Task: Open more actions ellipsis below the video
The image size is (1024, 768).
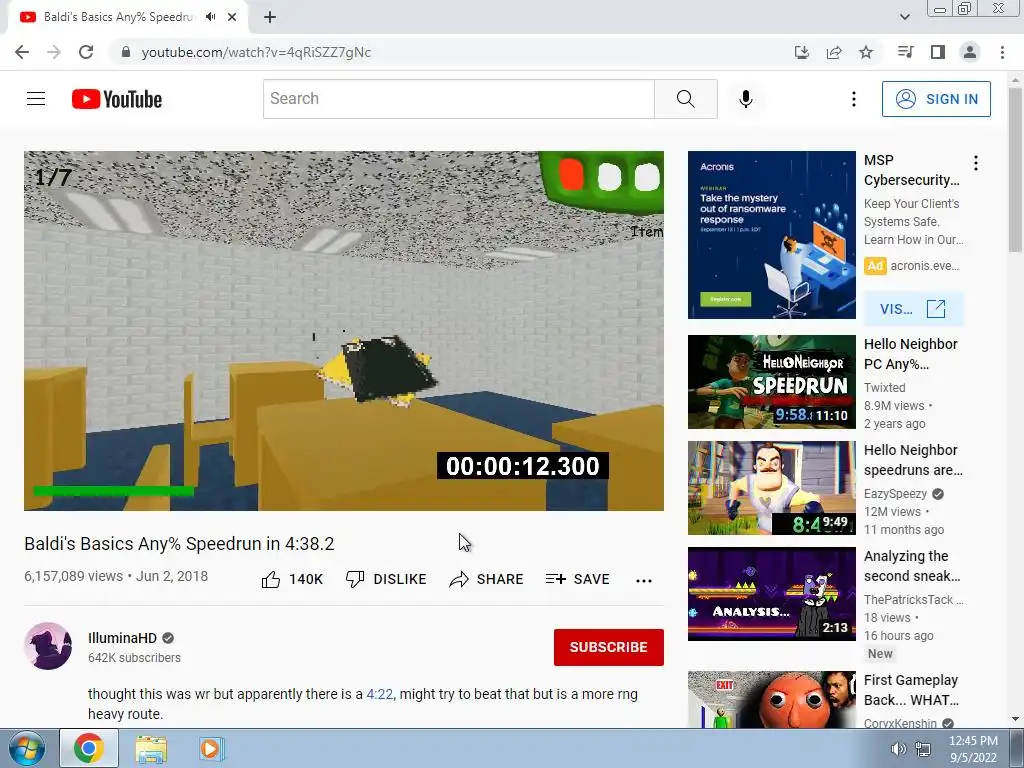Action: click(644, 581)
